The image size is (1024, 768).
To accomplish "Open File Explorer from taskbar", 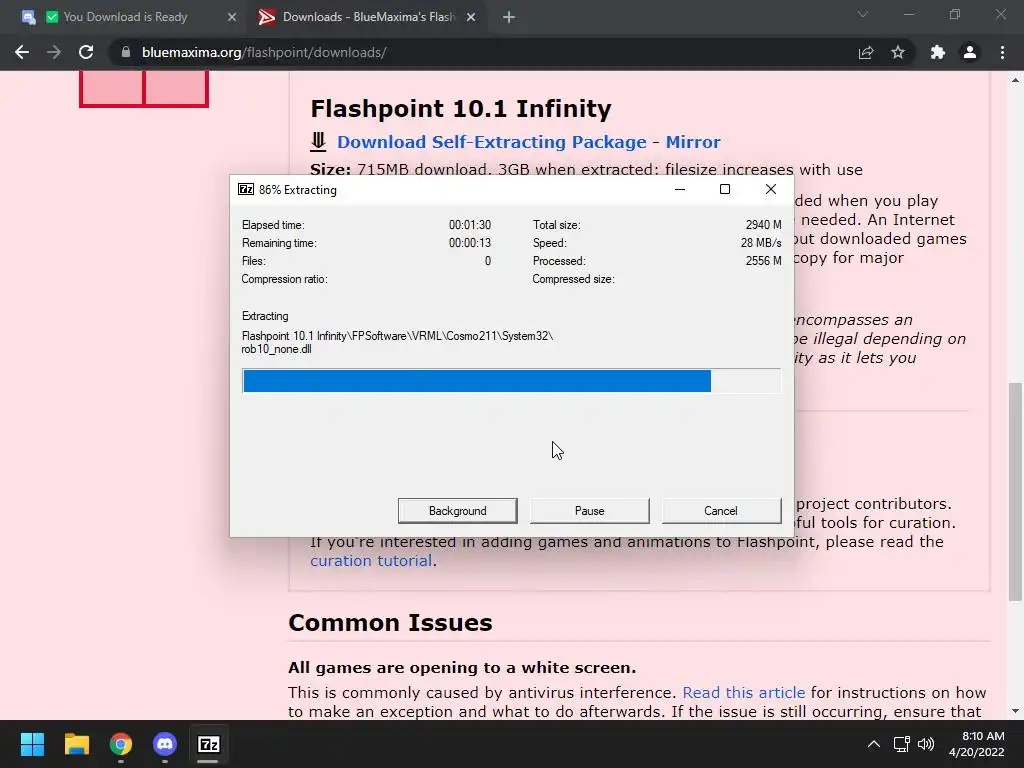I will (76, 744).
